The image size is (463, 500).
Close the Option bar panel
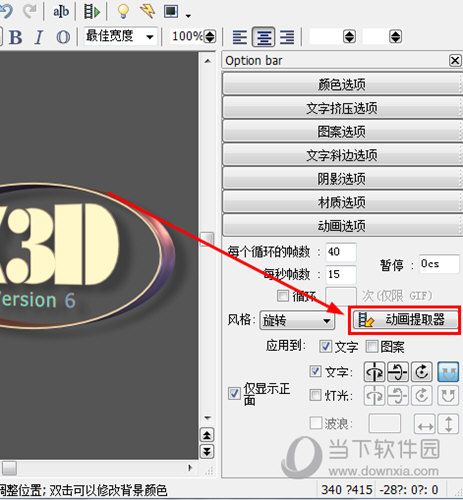pyautogui.click(x=455, y=61)
